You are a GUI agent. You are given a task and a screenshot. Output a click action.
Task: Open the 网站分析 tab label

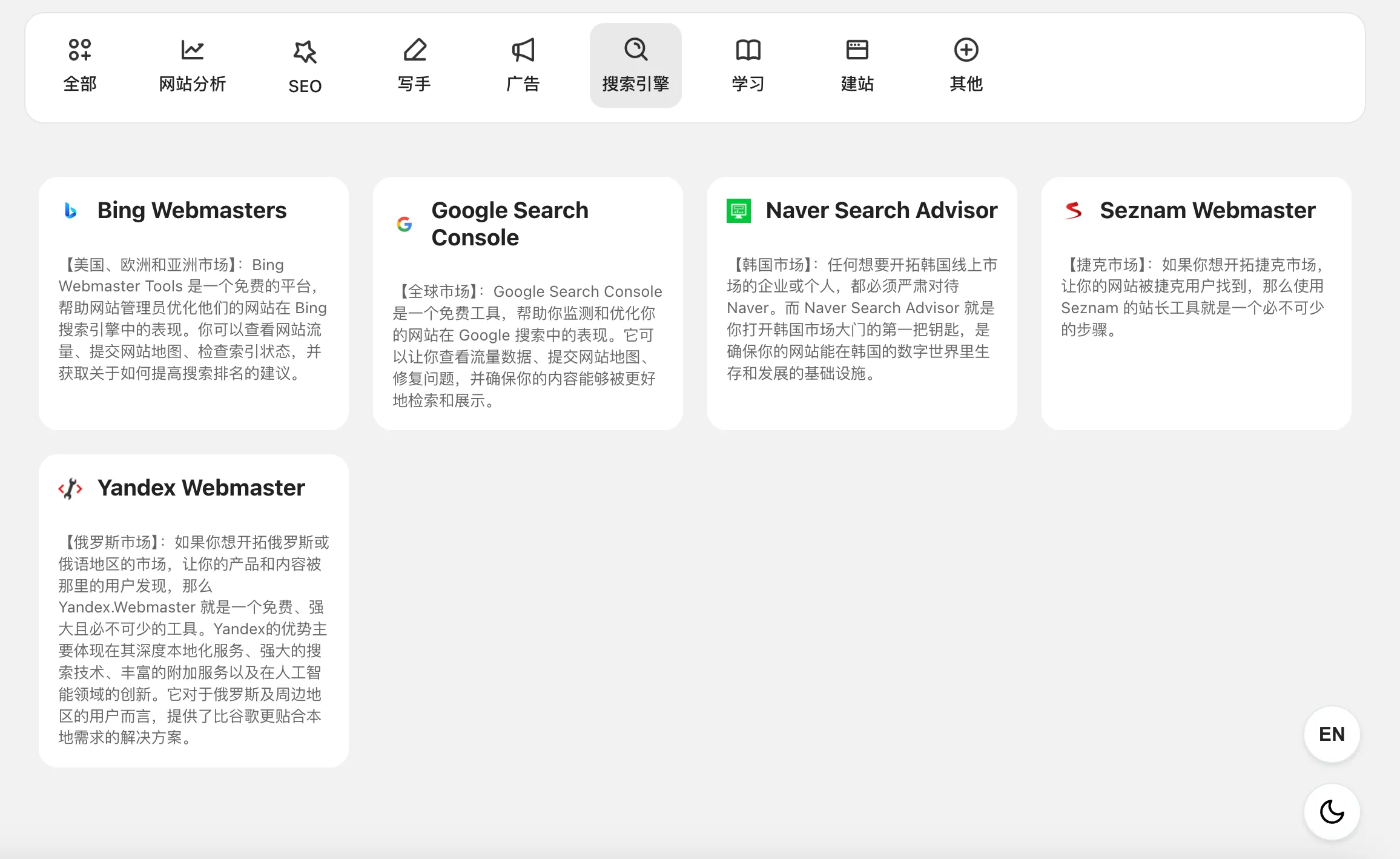pyautogui.click(x=193, y=84)
